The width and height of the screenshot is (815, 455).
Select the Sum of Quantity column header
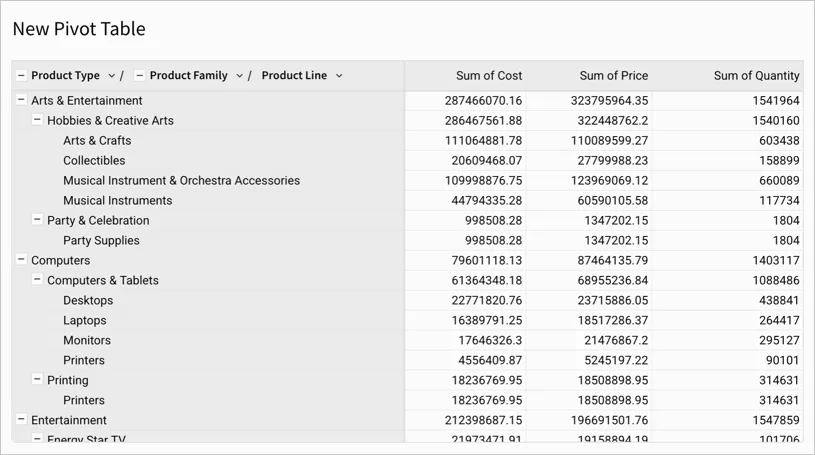click(756, 75)
